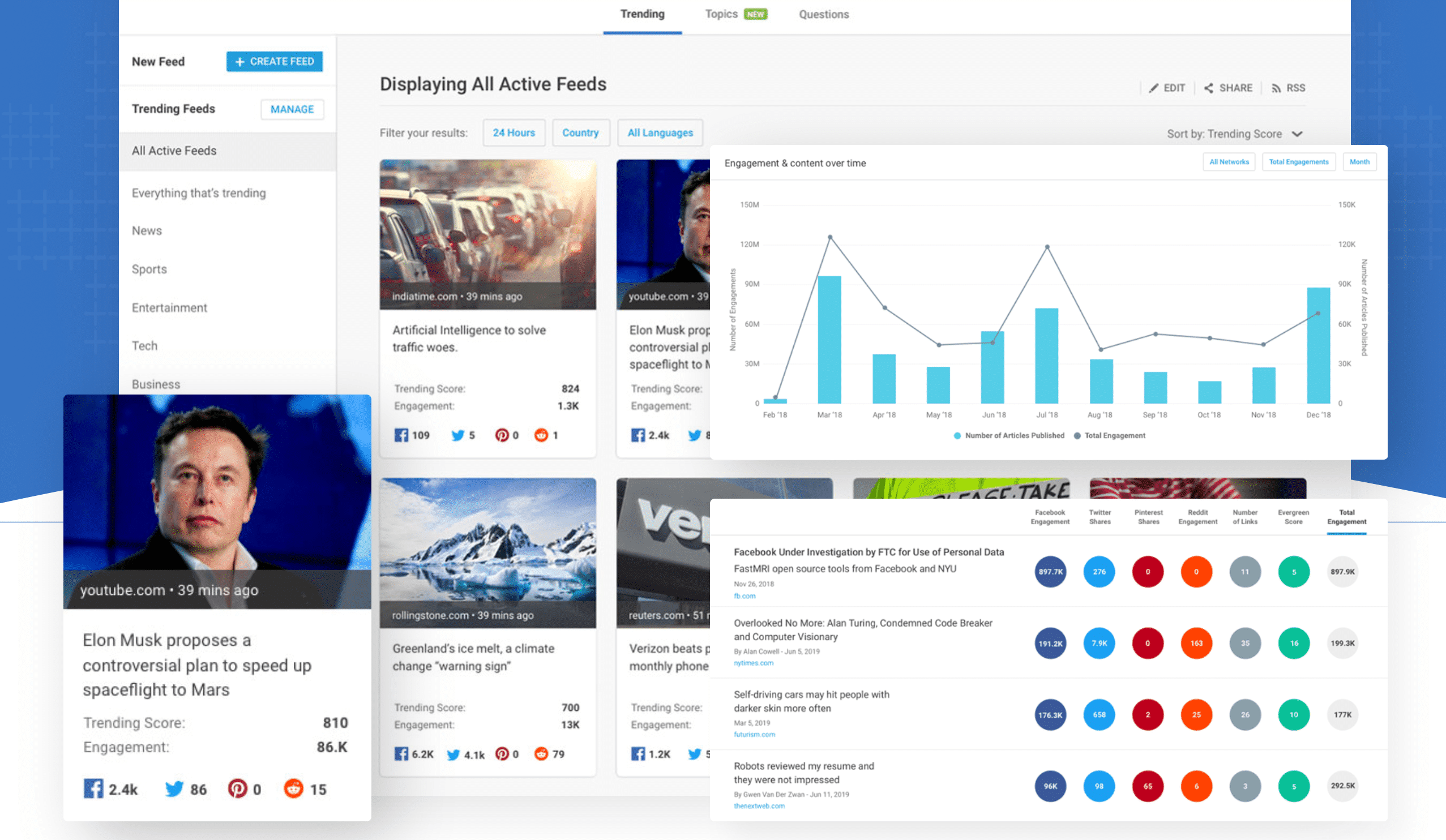Open the fb.com source link
1446x840 pixels.
tap(744, 596)
